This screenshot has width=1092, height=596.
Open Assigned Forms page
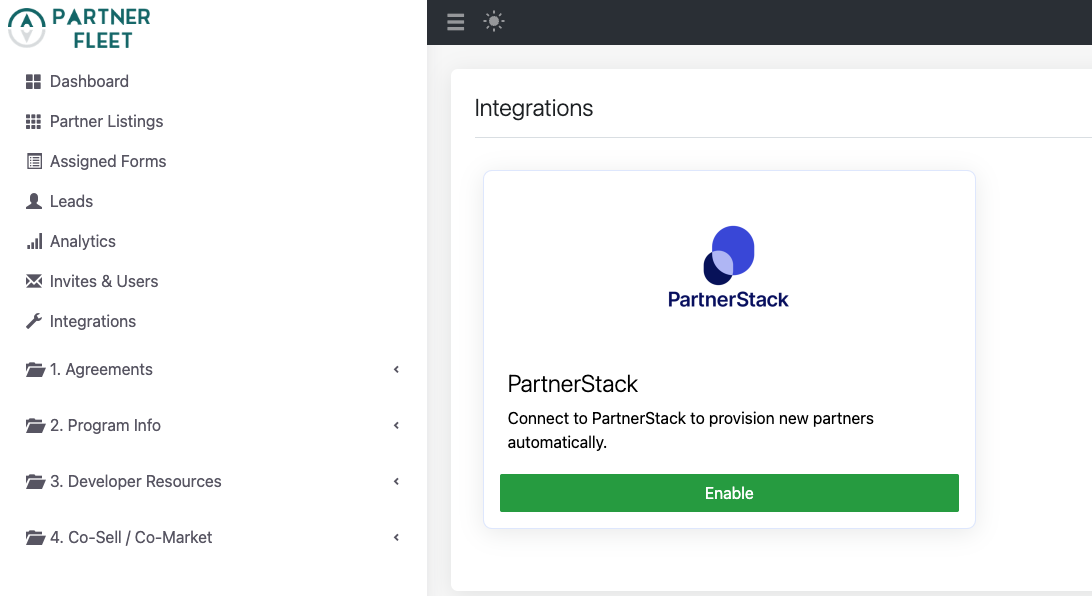pos(108,162)
